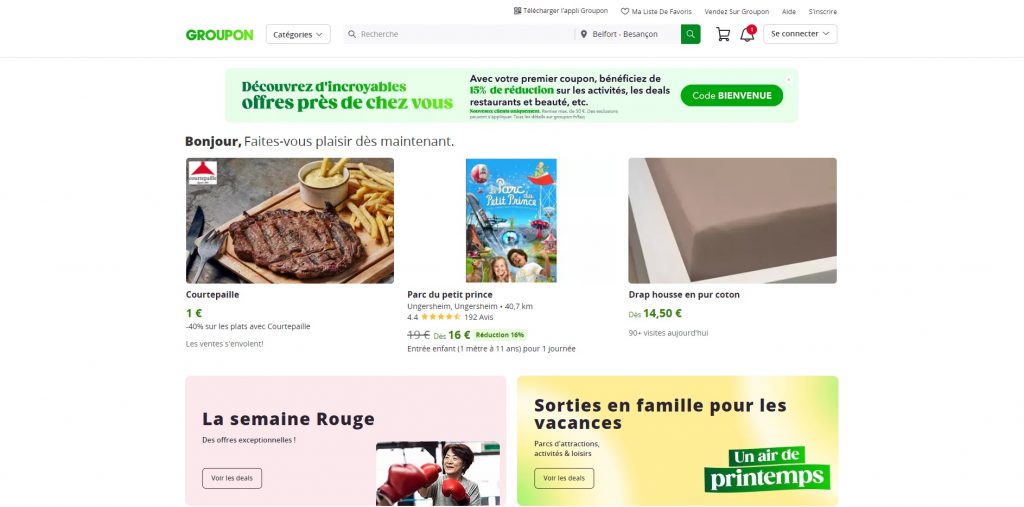
Task: Open the Parc du petit prince thumbnail
Action: [x=511, y=220]
